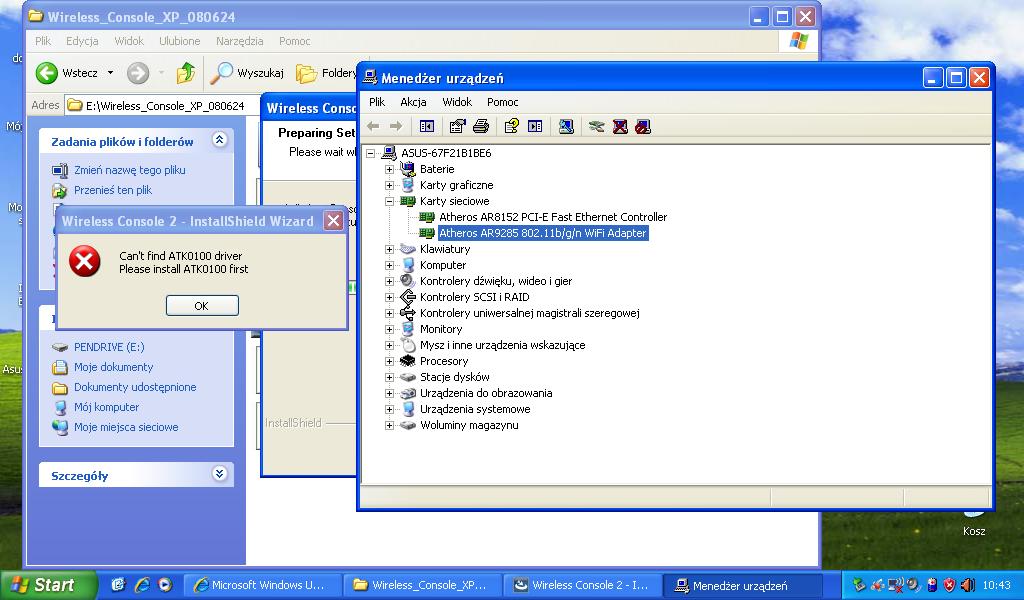Open the Ulubione menu in Explorer window

click(x=180, y=41)
